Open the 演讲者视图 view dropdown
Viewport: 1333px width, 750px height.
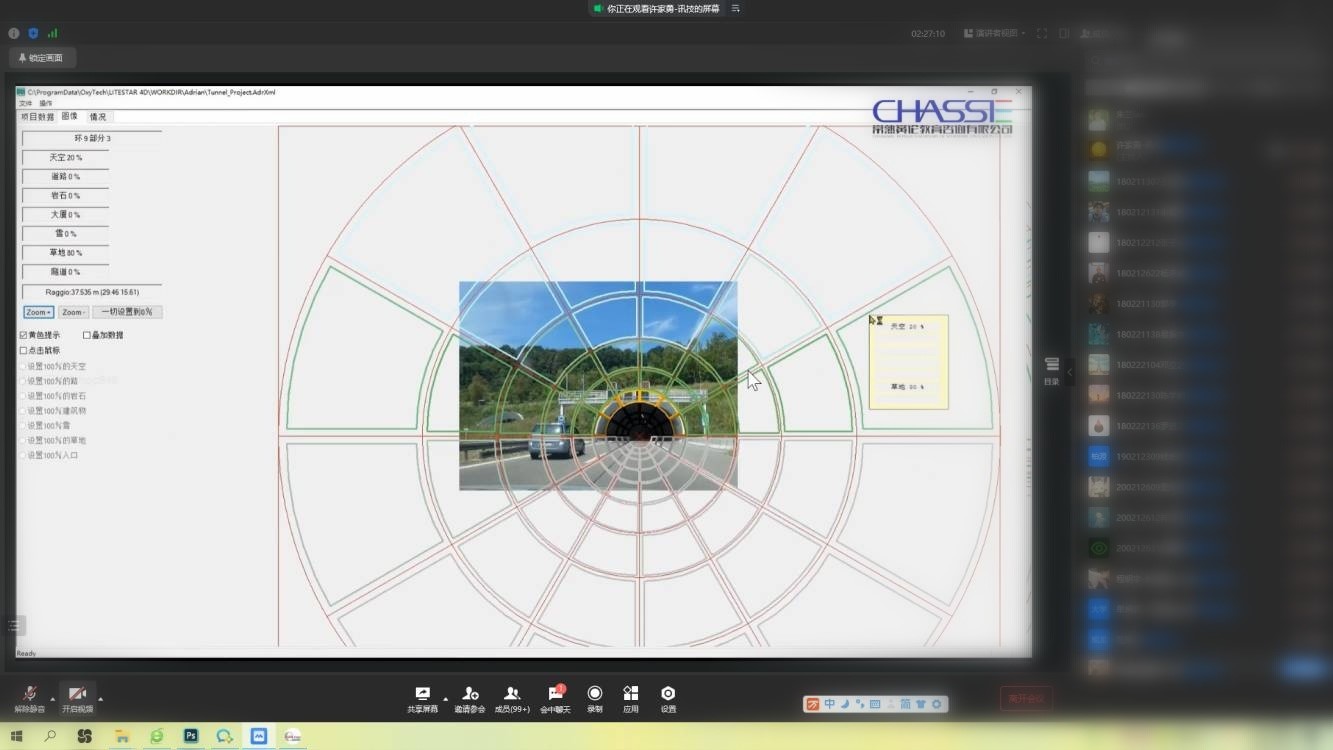click(x=994, y=33)
